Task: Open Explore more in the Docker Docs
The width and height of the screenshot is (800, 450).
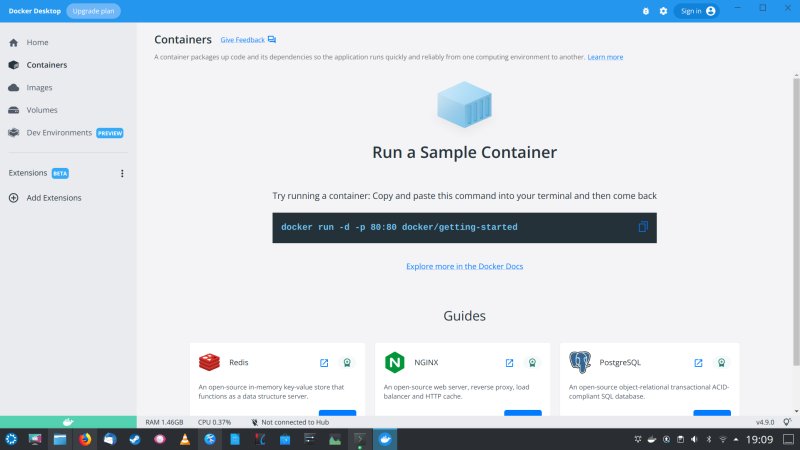Action: click(x=464, y=266)
